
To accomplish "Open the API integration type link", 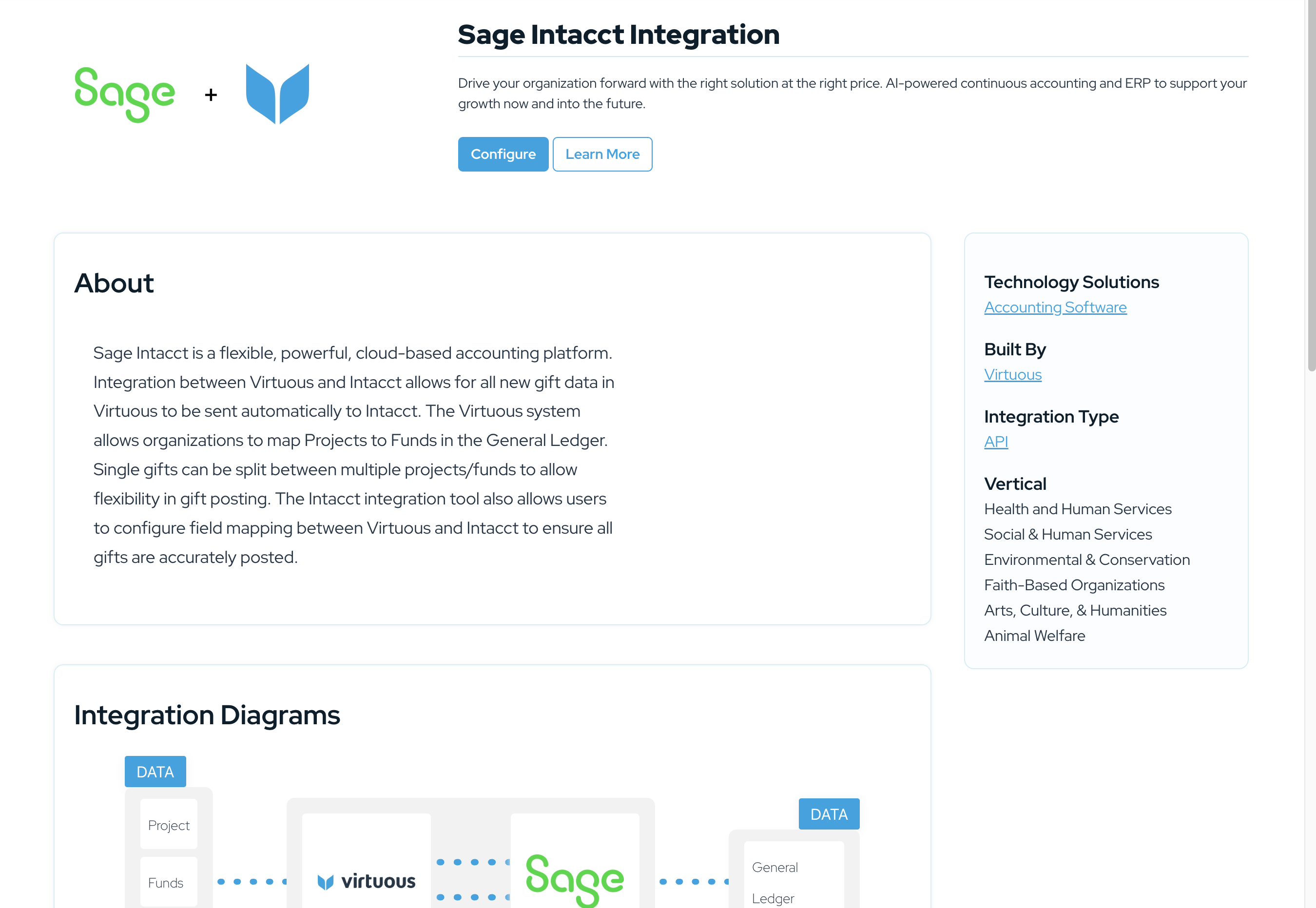I will tap(996, 442).
